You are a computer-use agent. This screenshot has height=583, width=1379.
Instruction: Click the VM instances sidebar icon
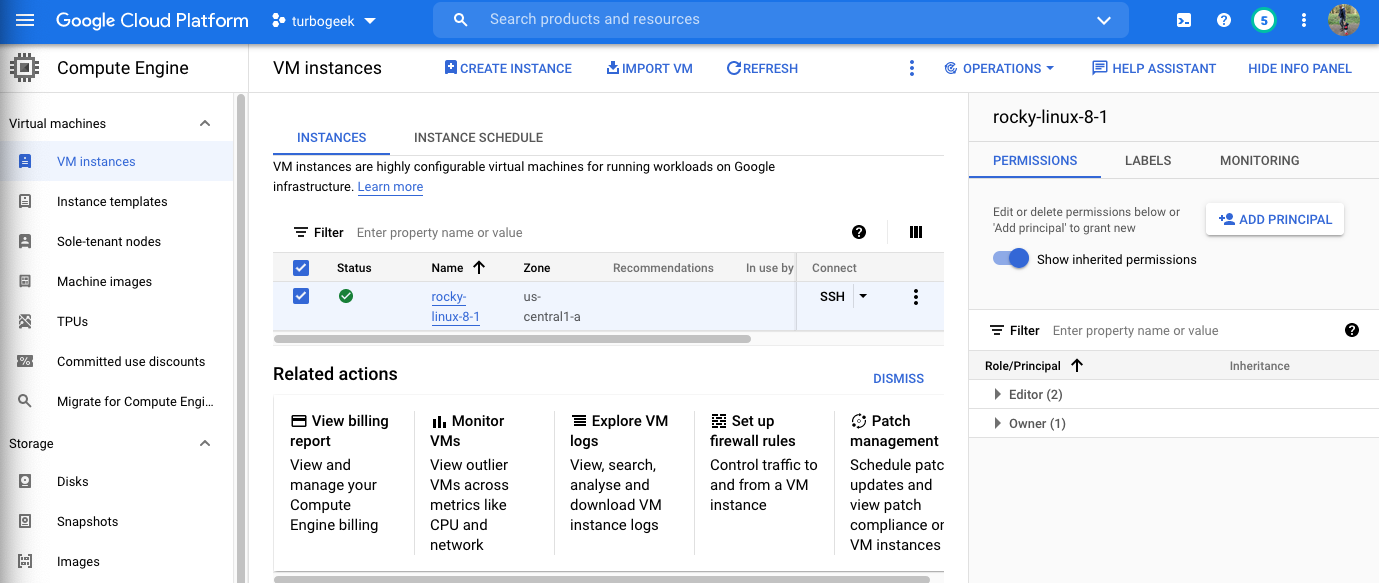25,161
